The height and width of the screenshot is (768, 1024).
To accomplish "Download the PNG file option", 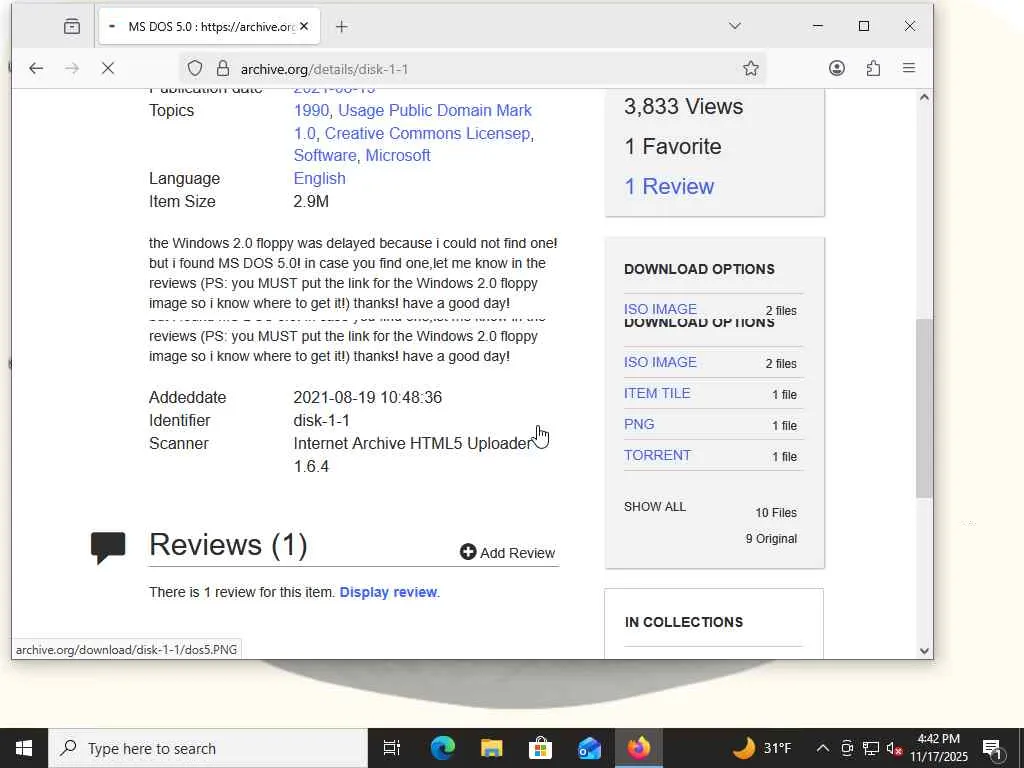I will click(639, 424).
